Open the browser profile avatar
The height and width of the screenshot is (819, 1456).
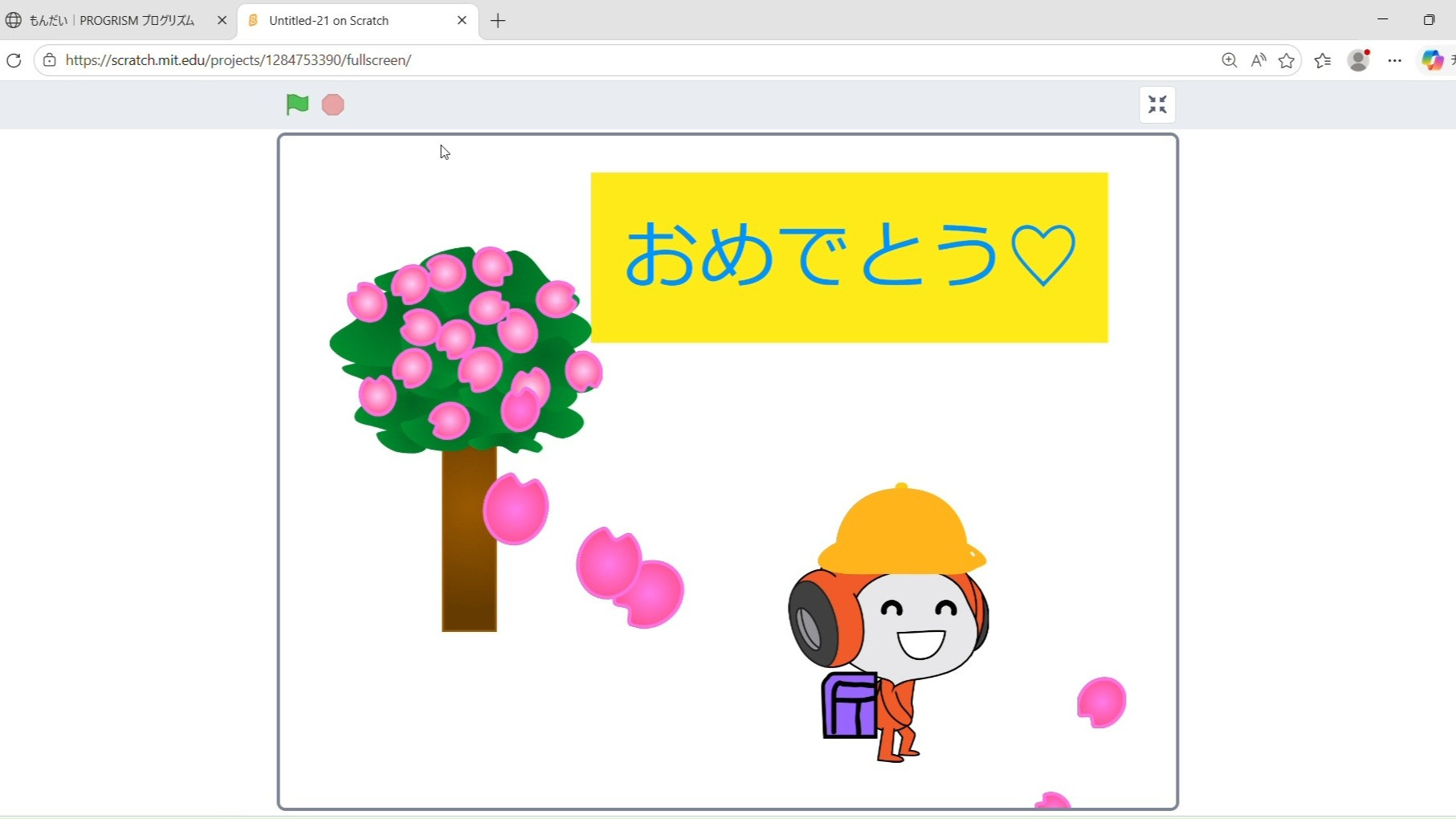pos(1358,60)
